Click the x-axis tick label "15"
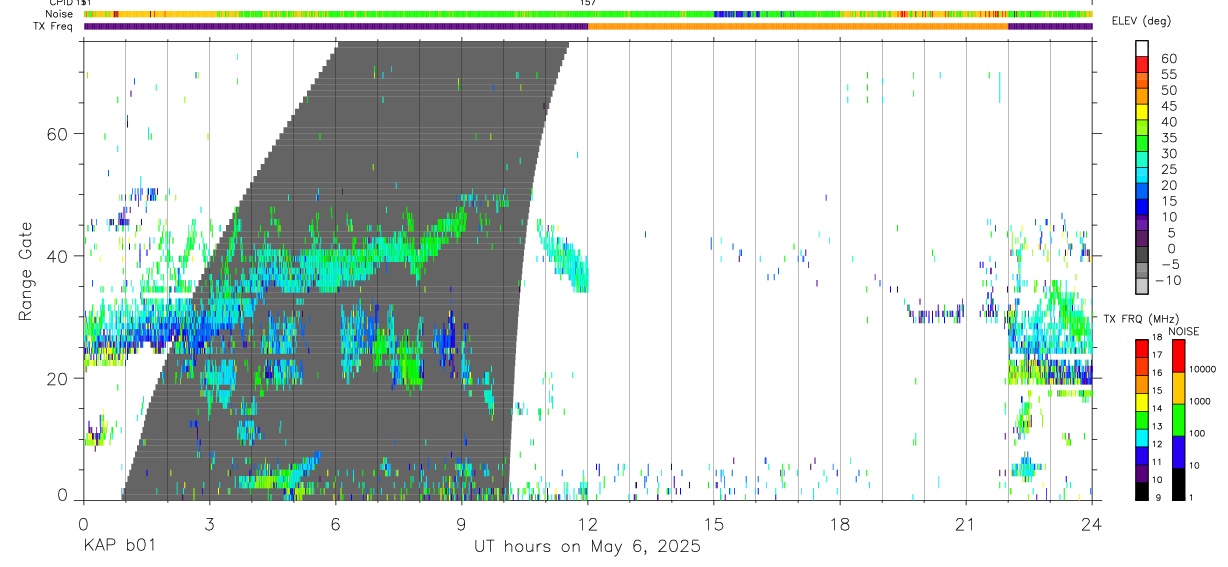Screen dimensions: 1228x567 (714, 523)
